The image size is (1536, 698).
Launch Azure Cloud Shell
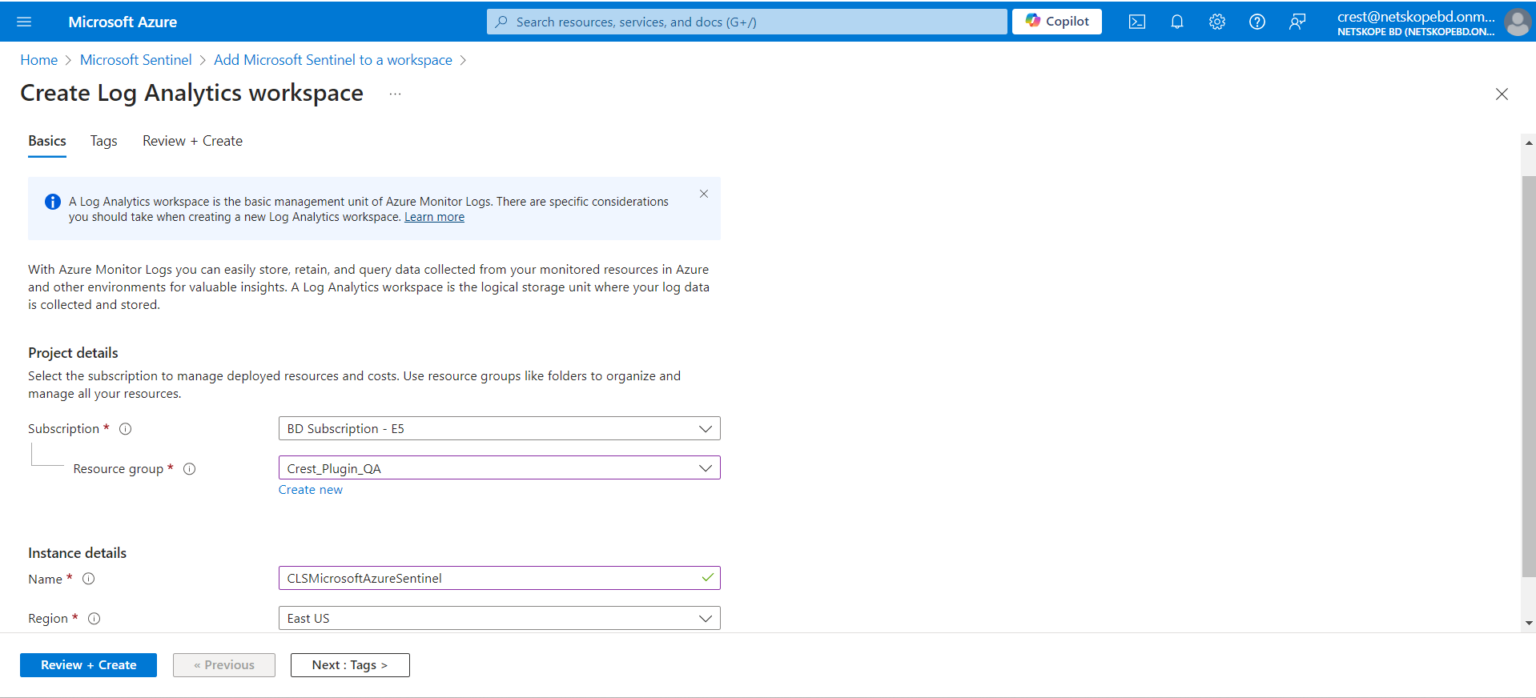[x=1136, y=20]
